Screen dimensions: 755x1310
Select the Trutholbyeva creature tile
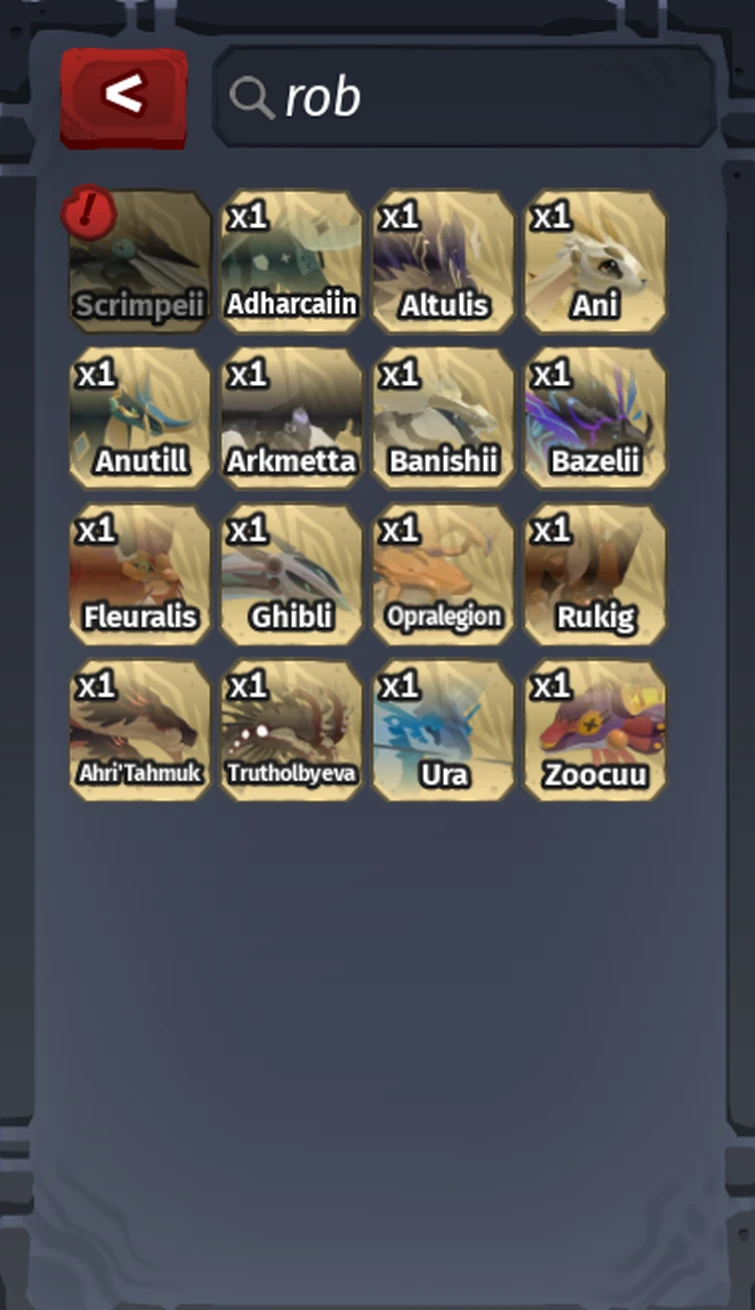[x=292, y=730]
